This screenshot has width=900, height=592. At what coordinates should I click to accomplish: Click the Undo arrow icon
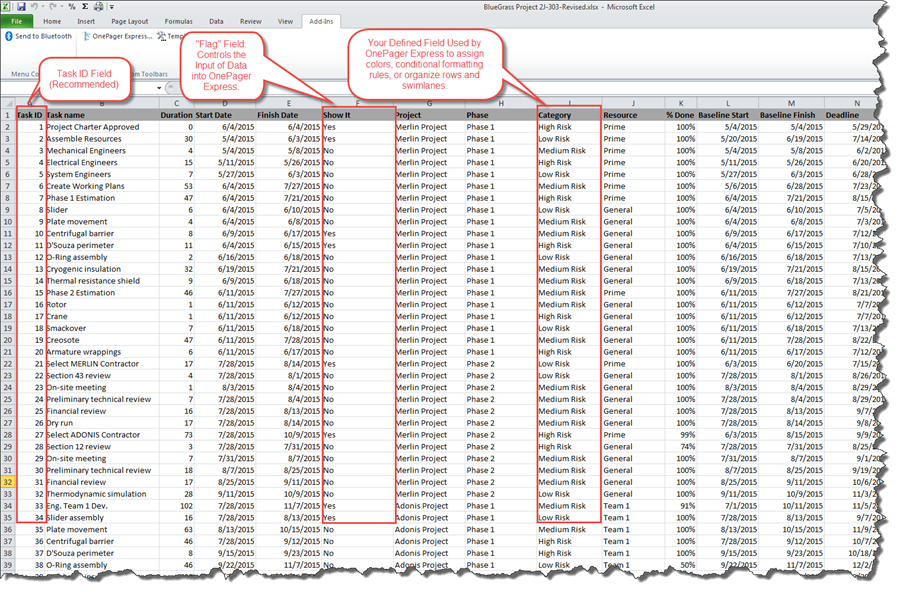click(x=33, y=6)
